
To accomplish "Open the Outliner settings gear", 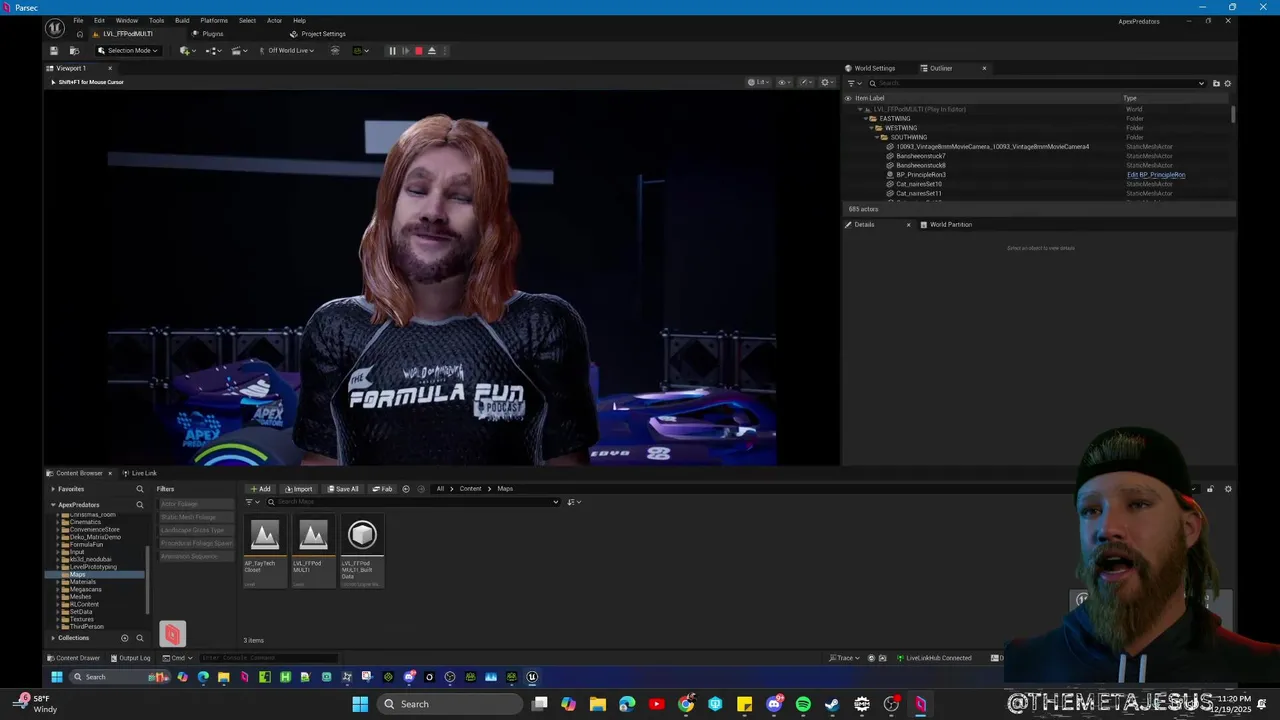I will [1228, 83].
